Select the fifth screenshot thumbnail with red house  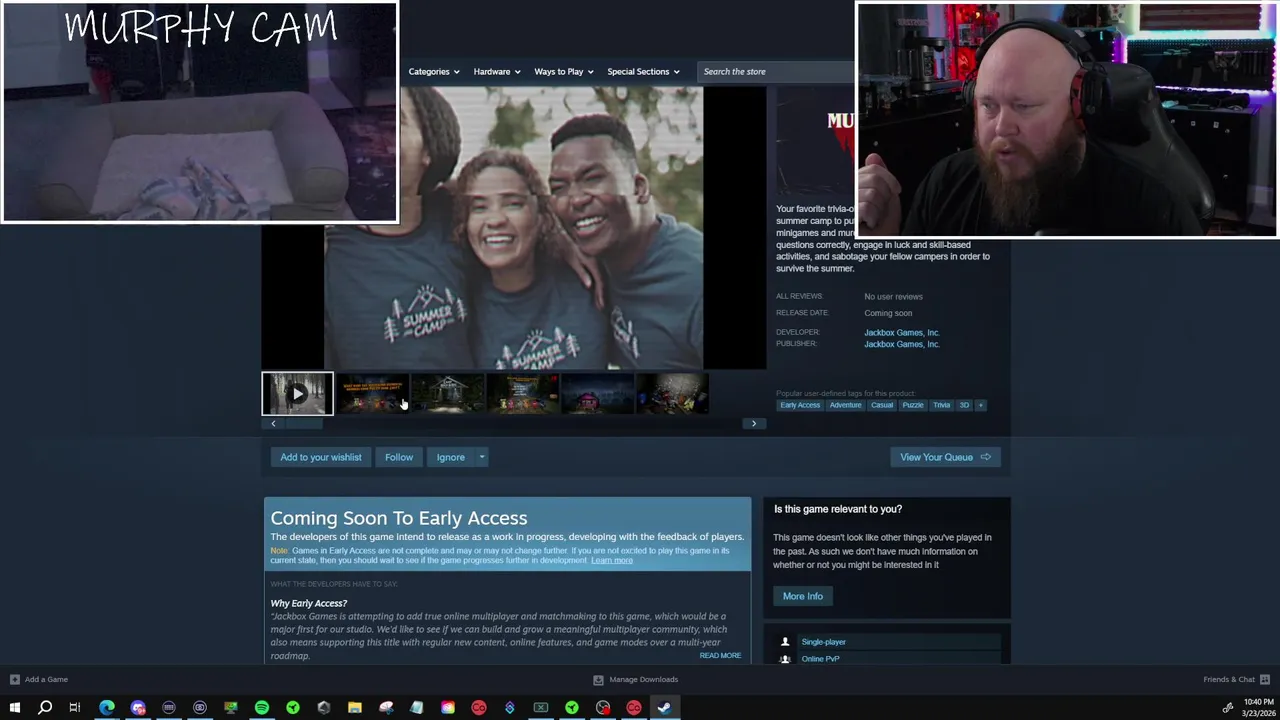coord(597,393)
